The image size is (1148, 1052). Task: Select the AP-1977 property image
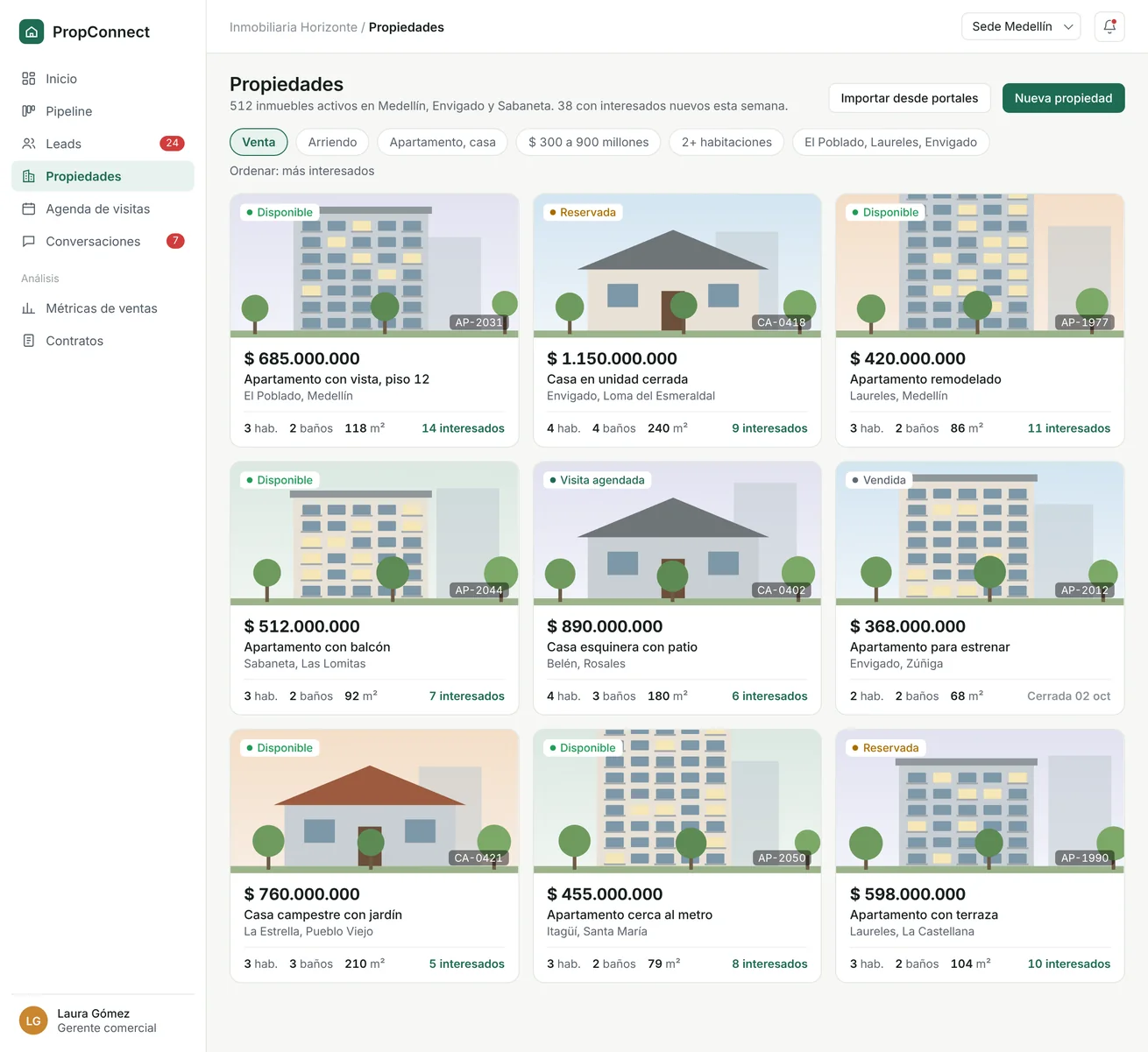click(x=980, y=266)
